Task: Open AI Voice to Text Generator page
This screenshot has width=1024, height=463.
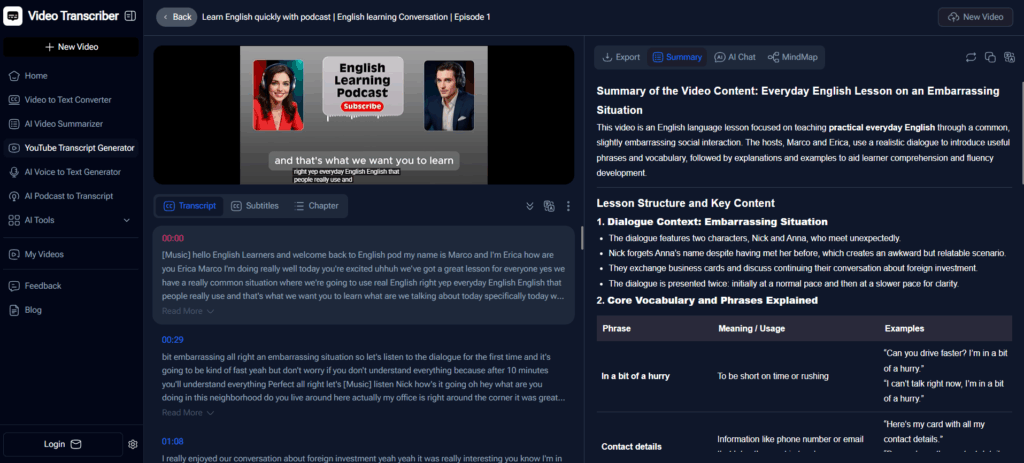Action: click(71, 172)
